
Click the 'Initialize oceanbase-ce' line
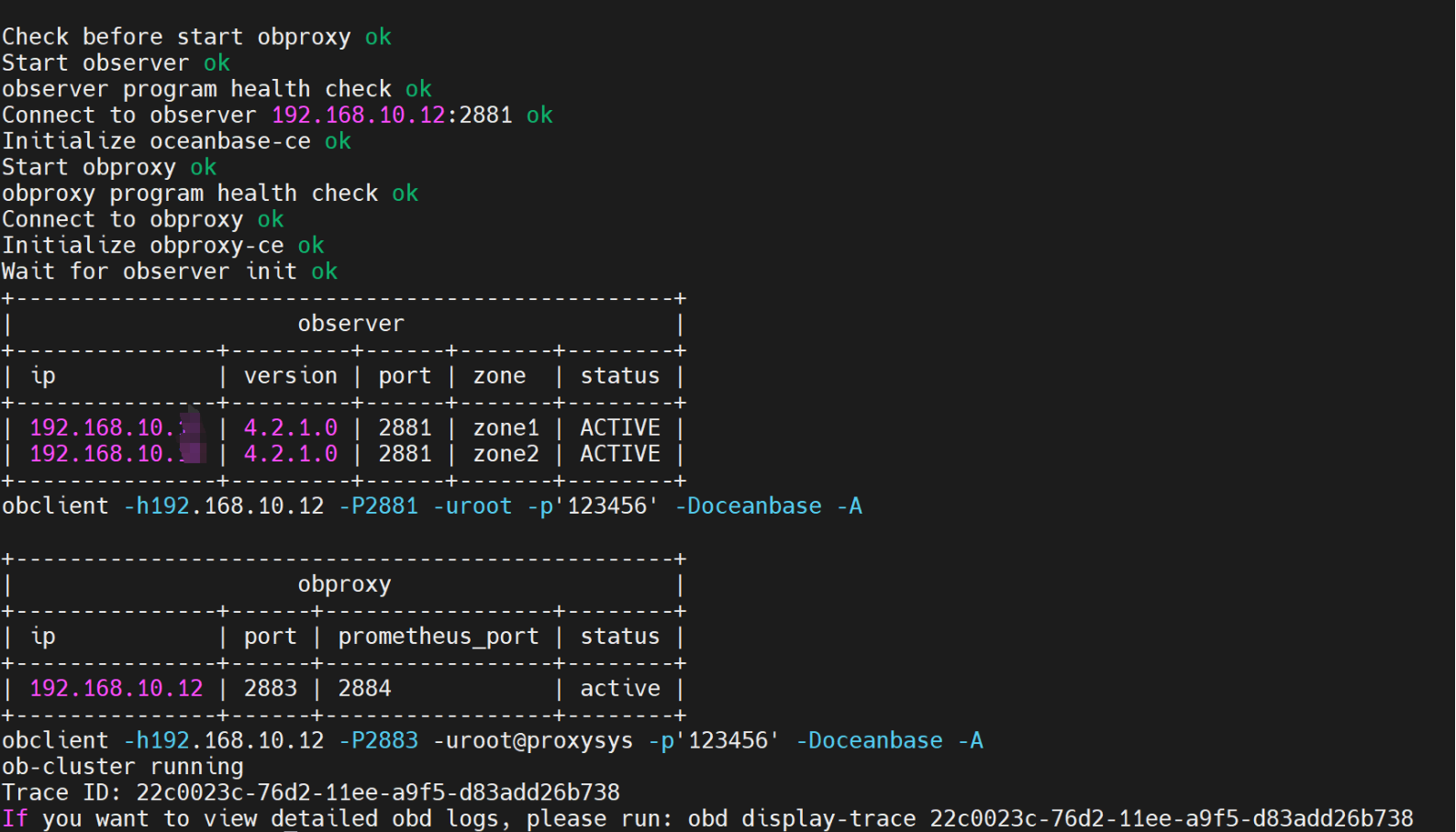click(176, 141)
